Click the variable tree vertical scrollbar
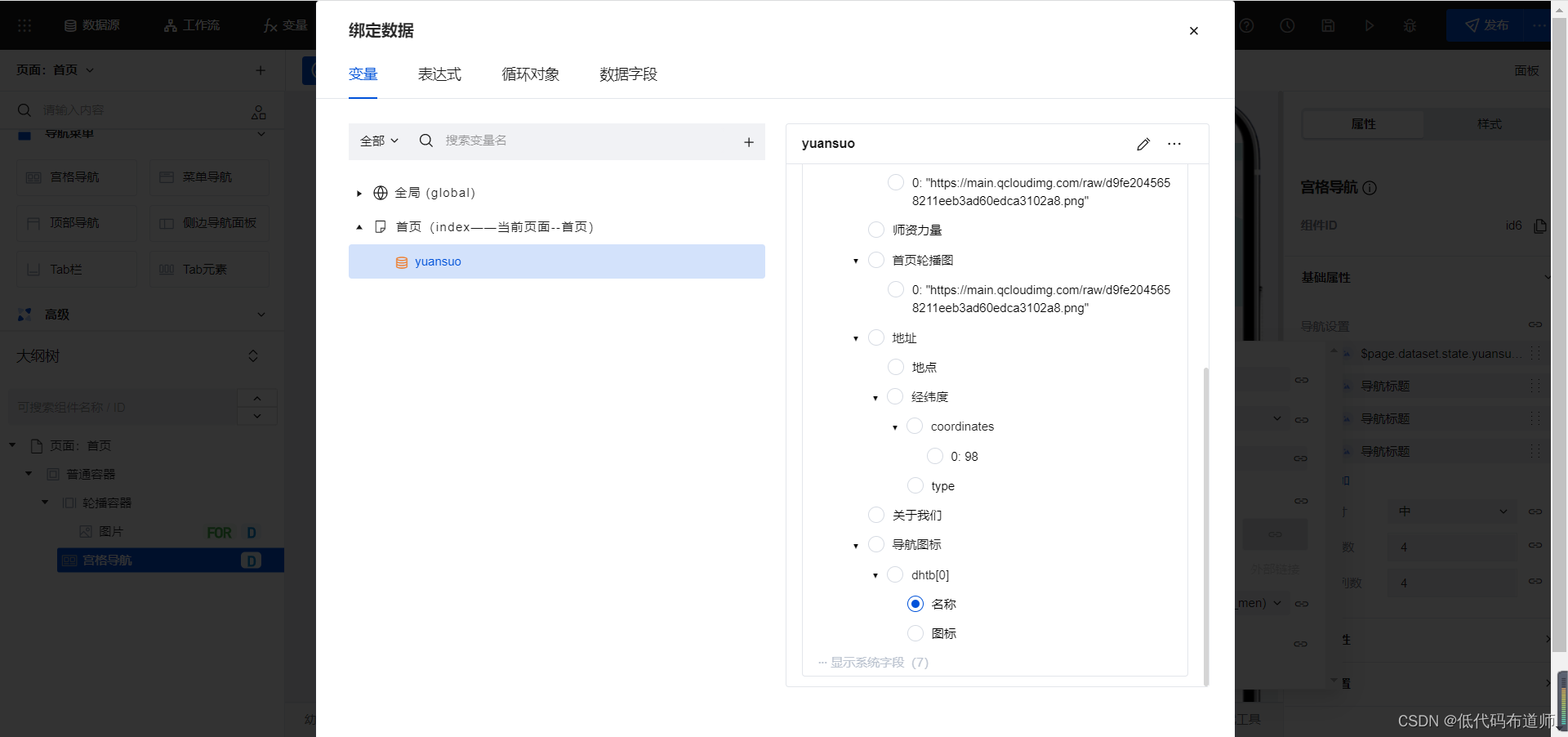The image size is (1568, 737). click(1205, 525)
